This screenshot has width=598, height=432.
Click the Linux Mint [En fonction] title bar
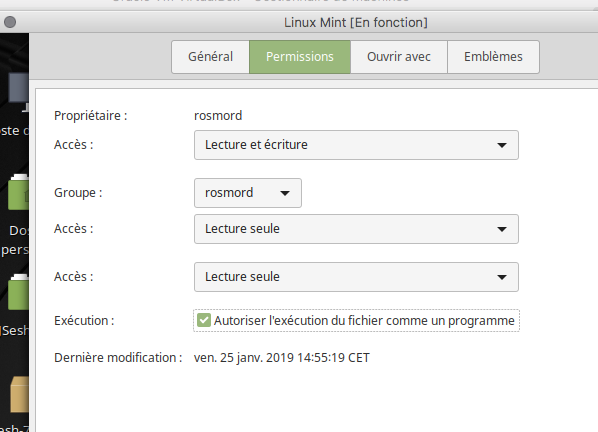[x=355, y=22]
